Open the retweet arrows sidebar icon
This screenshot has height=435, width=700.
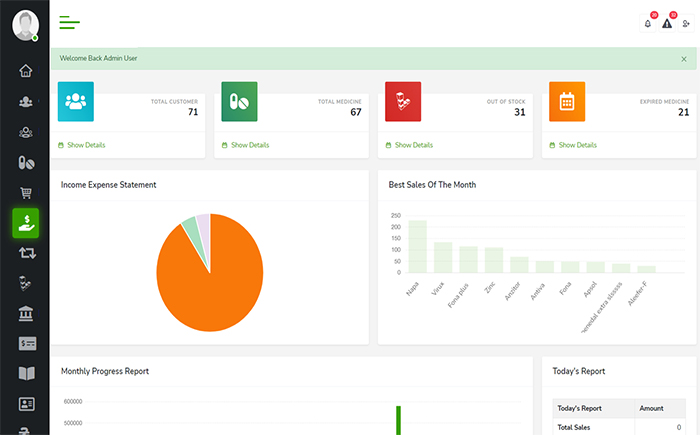point(26,253)
